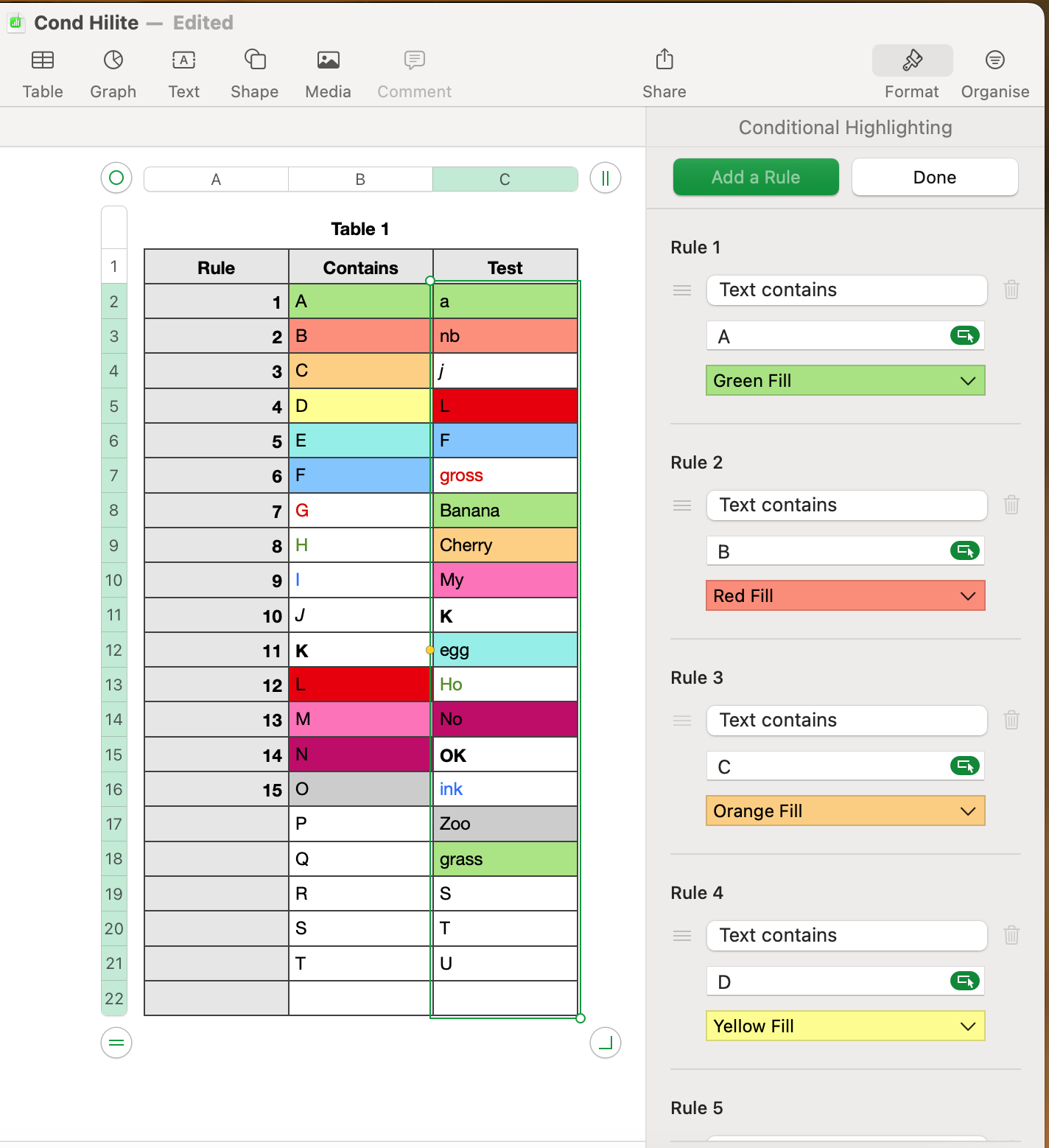
Task: Select column B header
Action: point(360,179)
